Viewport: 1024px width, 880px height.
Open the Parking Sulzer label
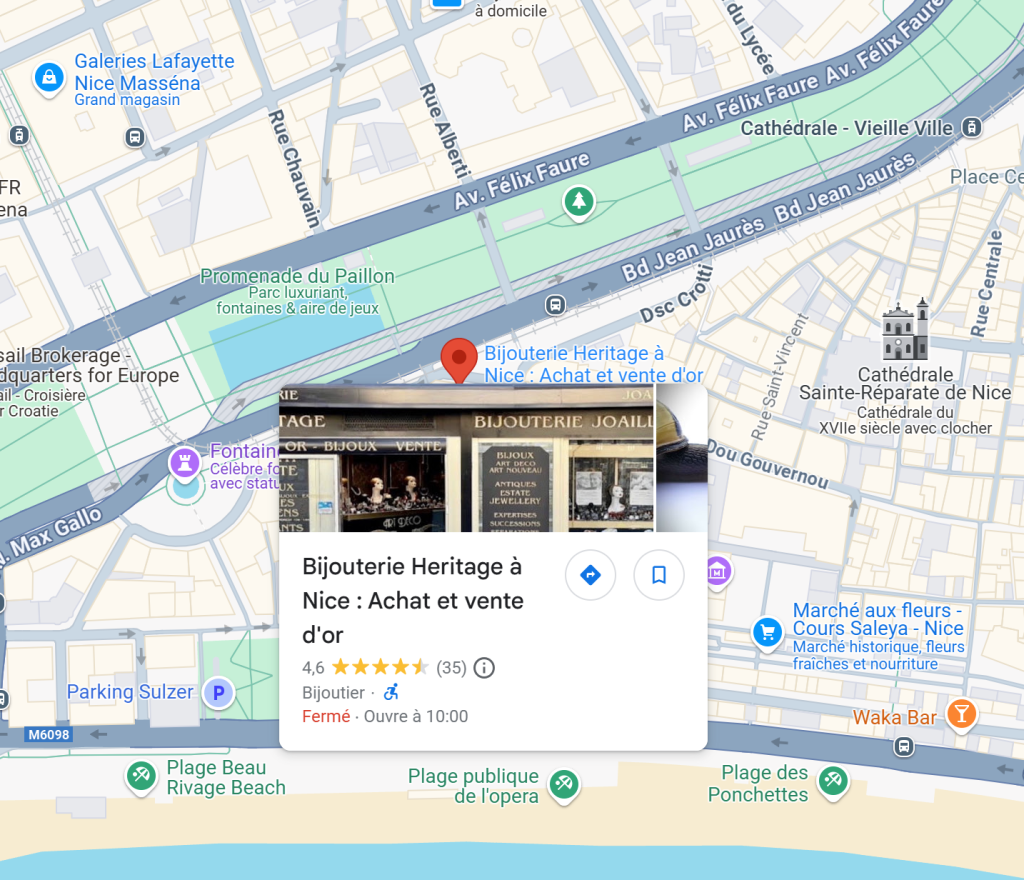(130, 691)
